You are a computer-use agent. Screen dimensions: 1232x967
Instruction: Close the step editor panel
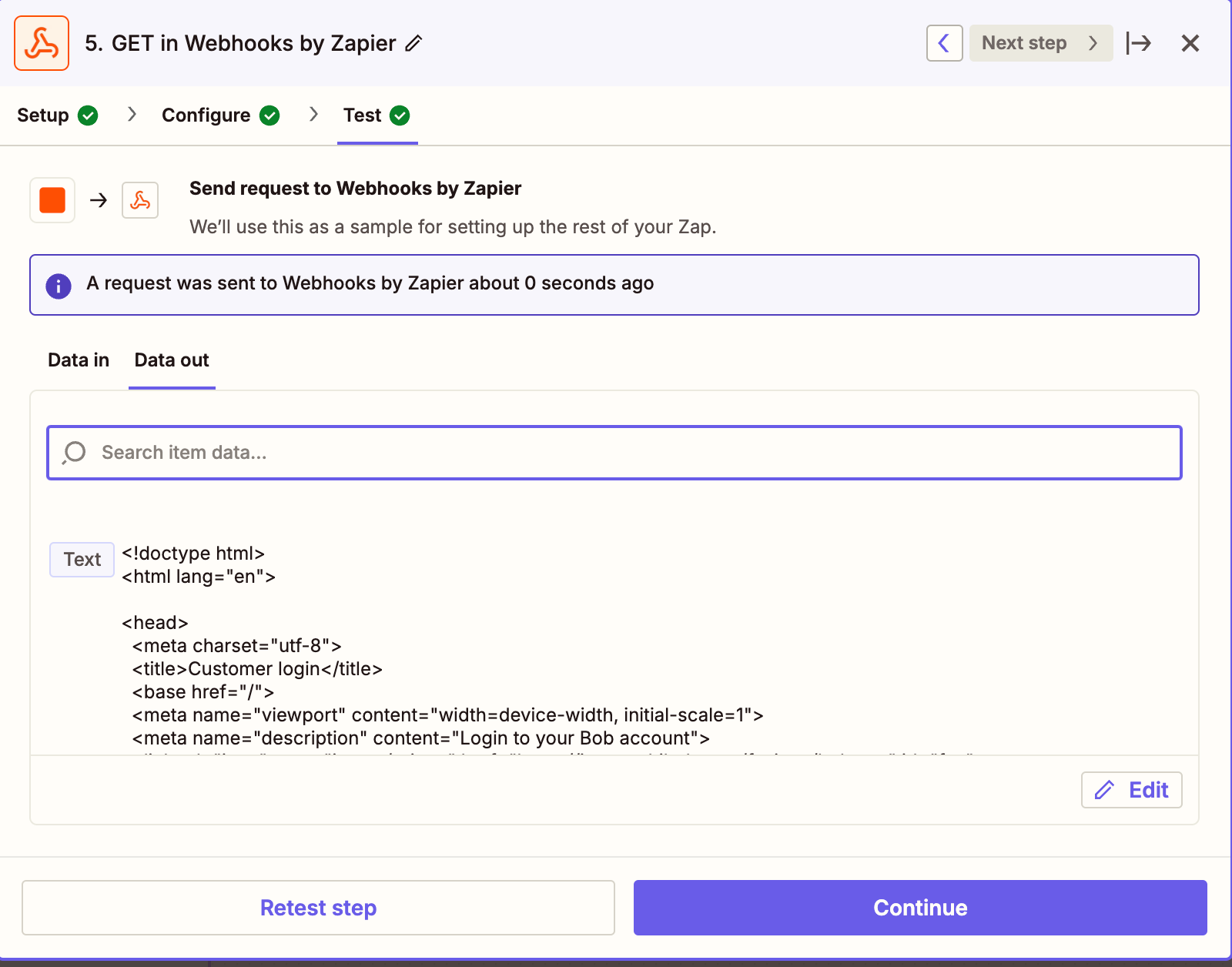click(1190, 43)
